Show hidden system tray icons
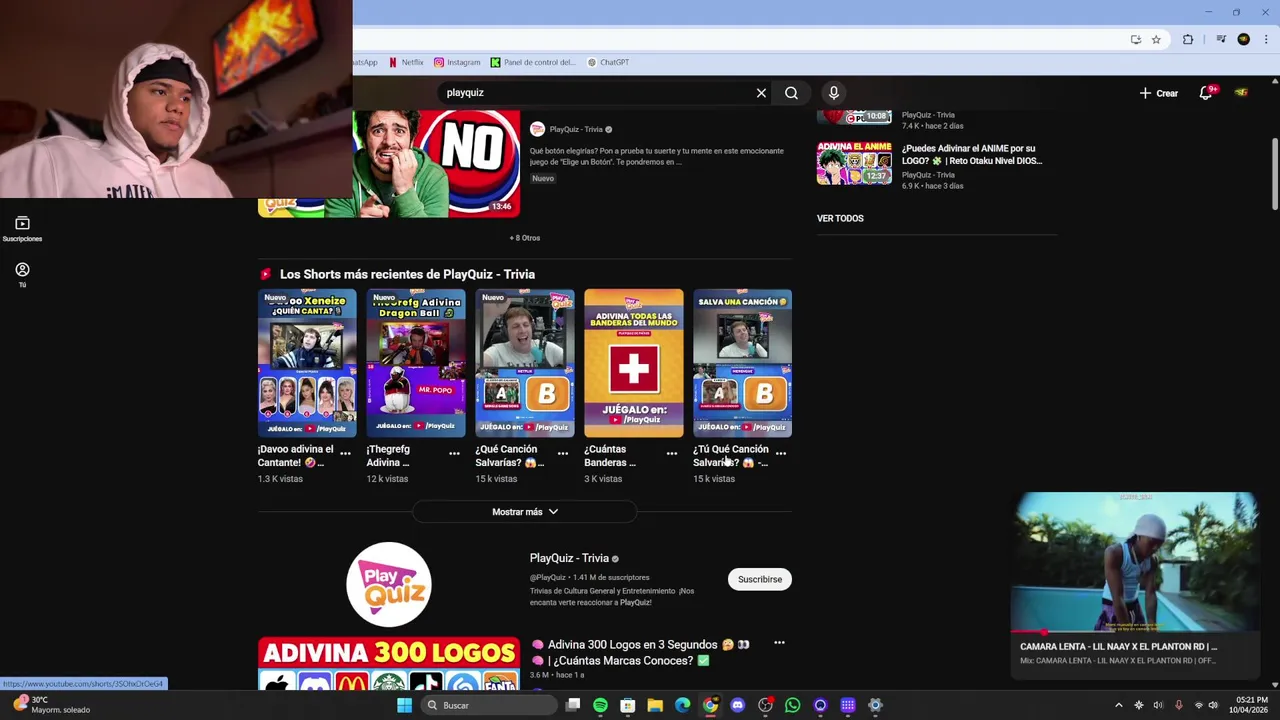1280x720 pixels. coord(1118,705)
